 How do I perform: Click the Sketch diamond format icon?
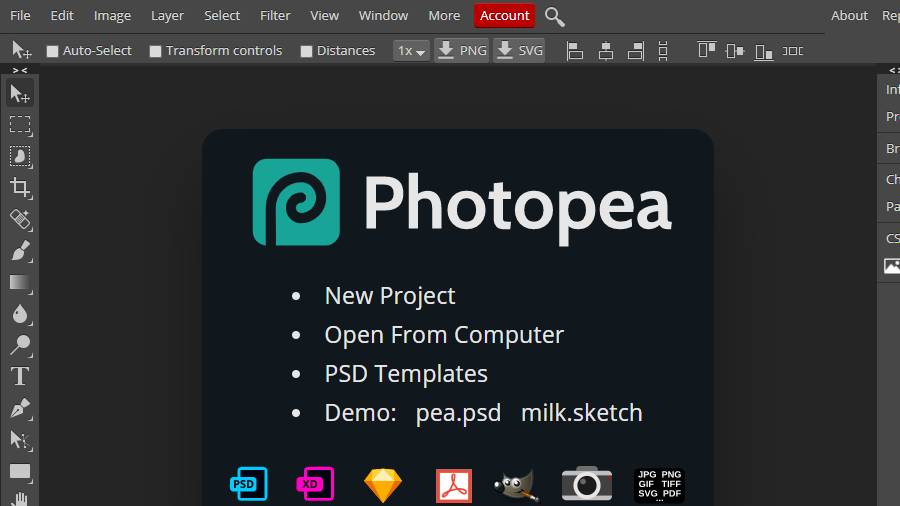pyautogui.click(x=383, y=485)
